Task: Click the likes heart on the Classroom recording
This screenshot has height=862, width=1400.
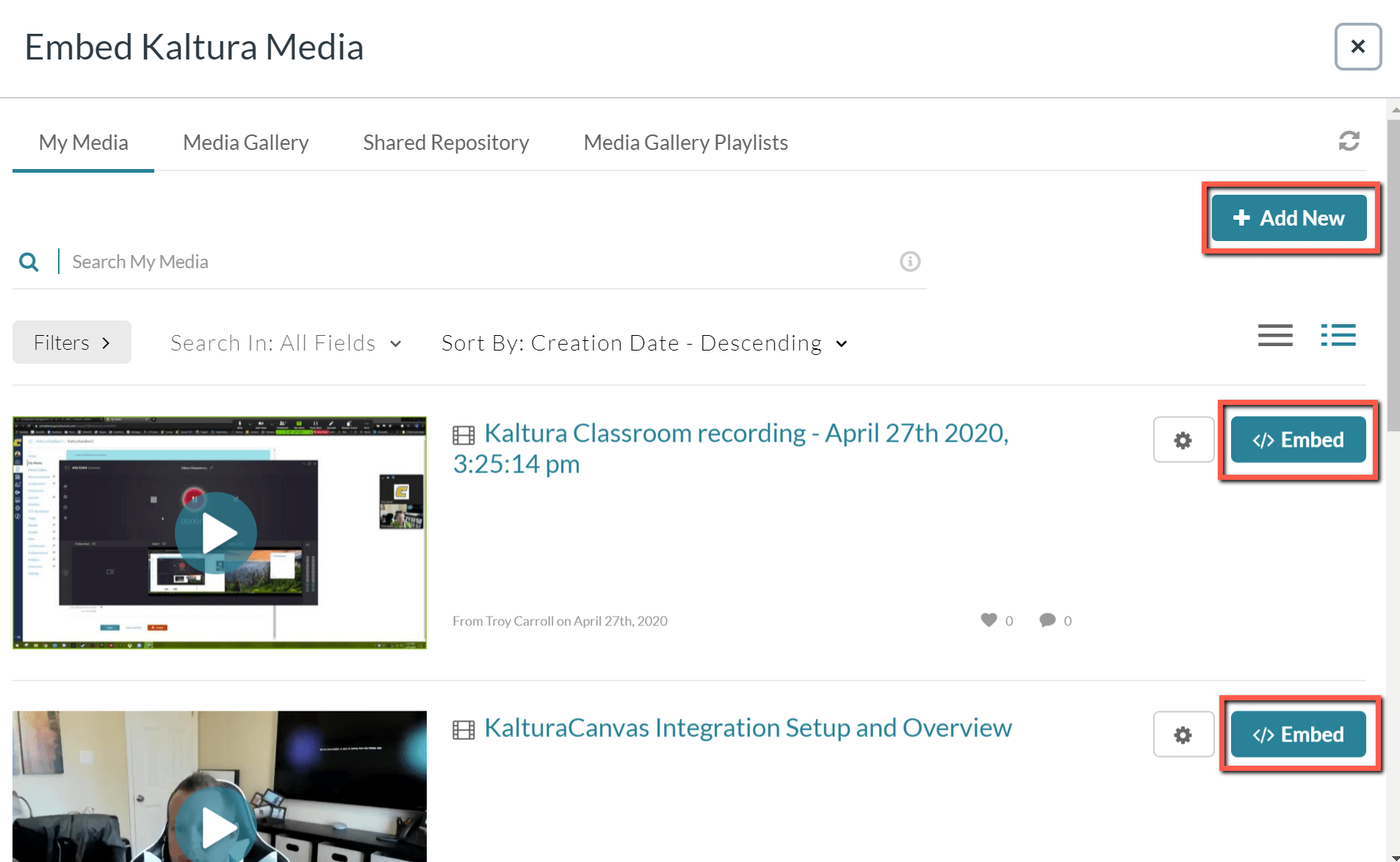Action: coord(989,620)
